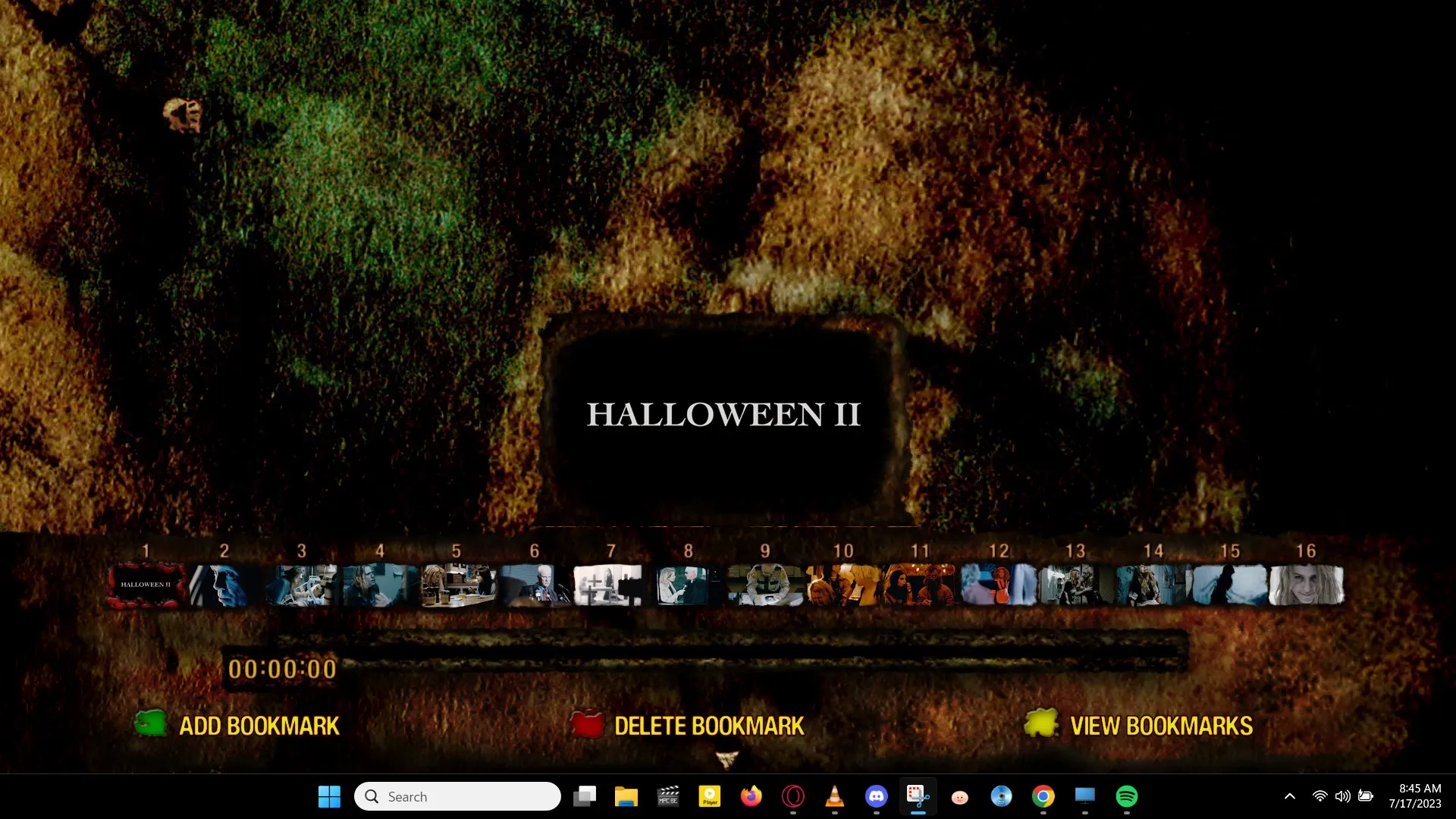This screenshot has height=819, width=1456.
Task: Launch MPC-BE from the taskbar
Action: click(x=668, y=796)
